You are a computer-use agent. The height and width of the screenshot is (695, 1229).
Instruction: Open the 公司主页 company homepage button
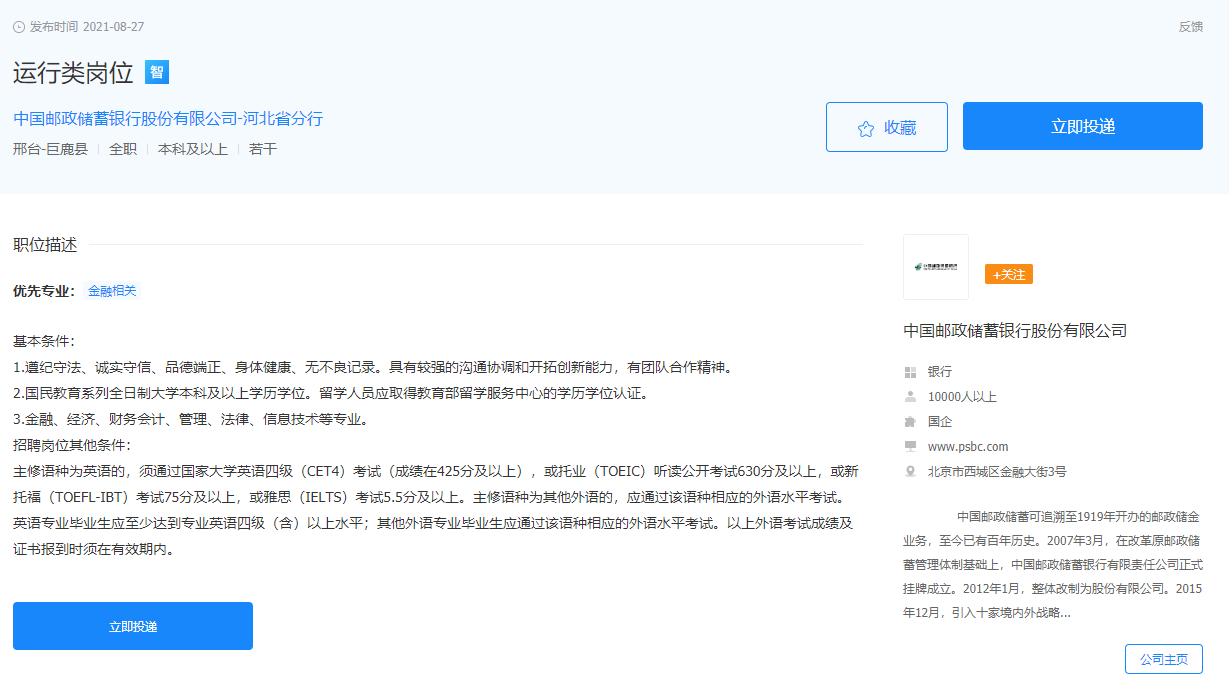(1164, 659)
